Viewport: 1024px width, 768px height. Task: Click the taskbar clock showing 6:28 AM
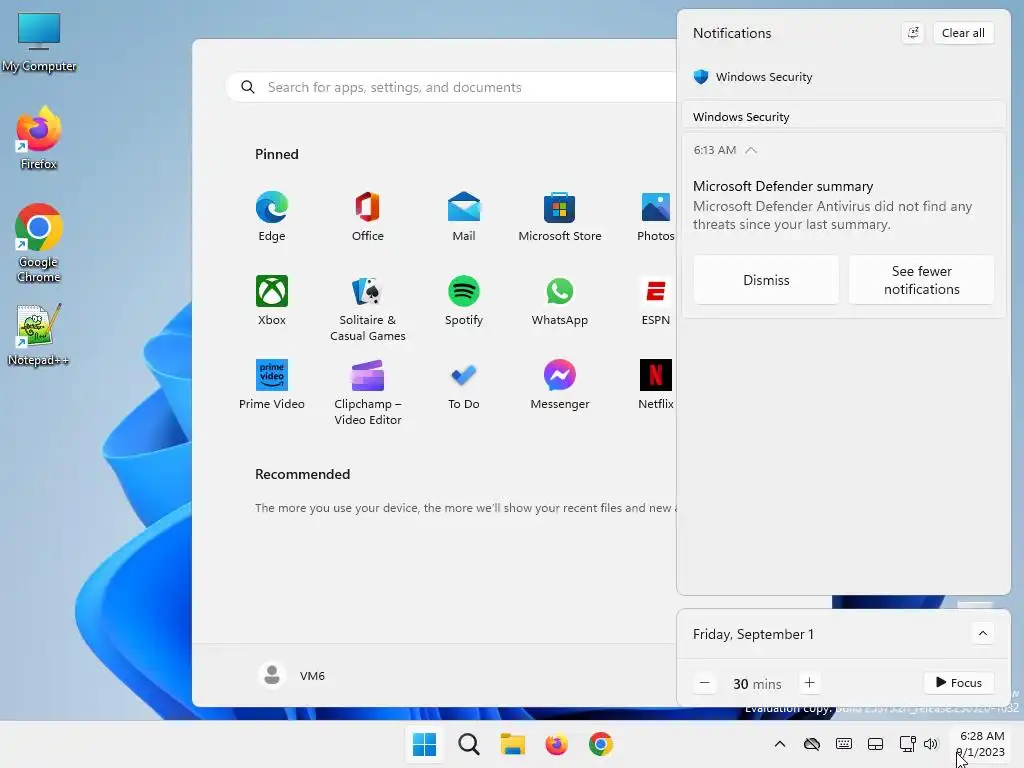[x=982, y=744]
